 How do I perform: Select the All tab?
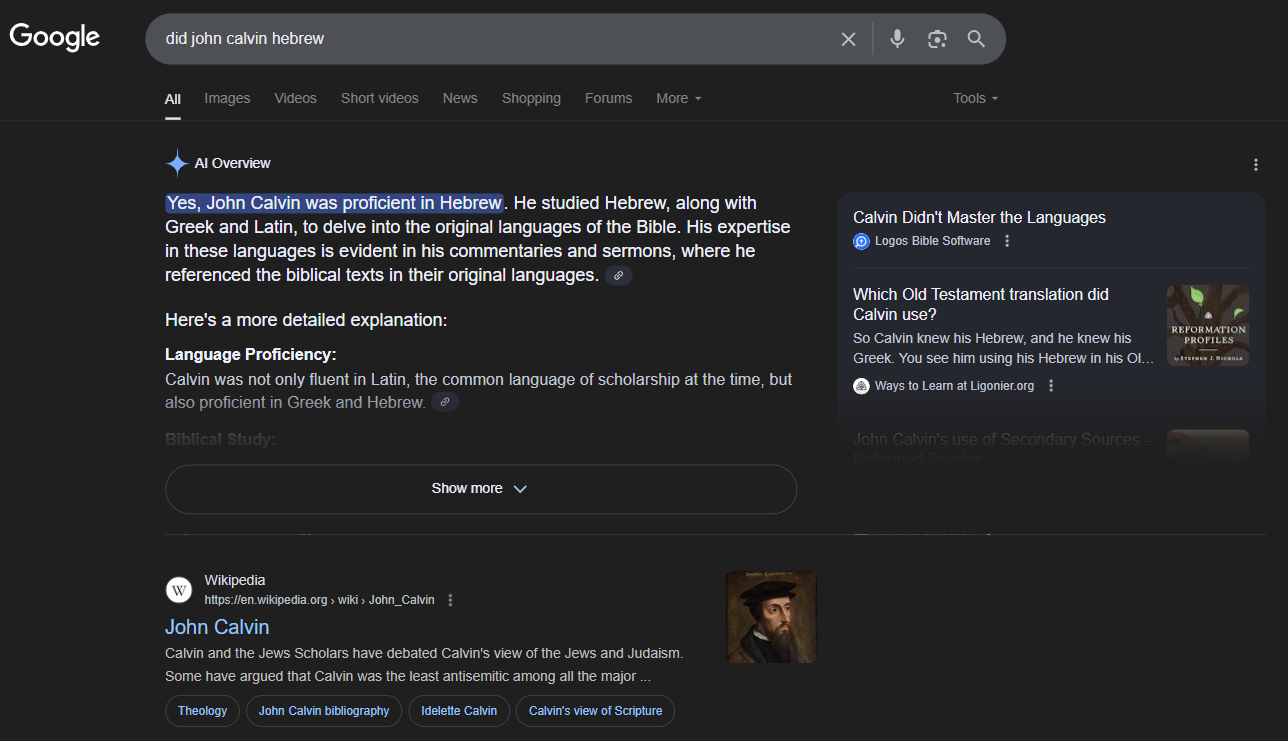173,99
